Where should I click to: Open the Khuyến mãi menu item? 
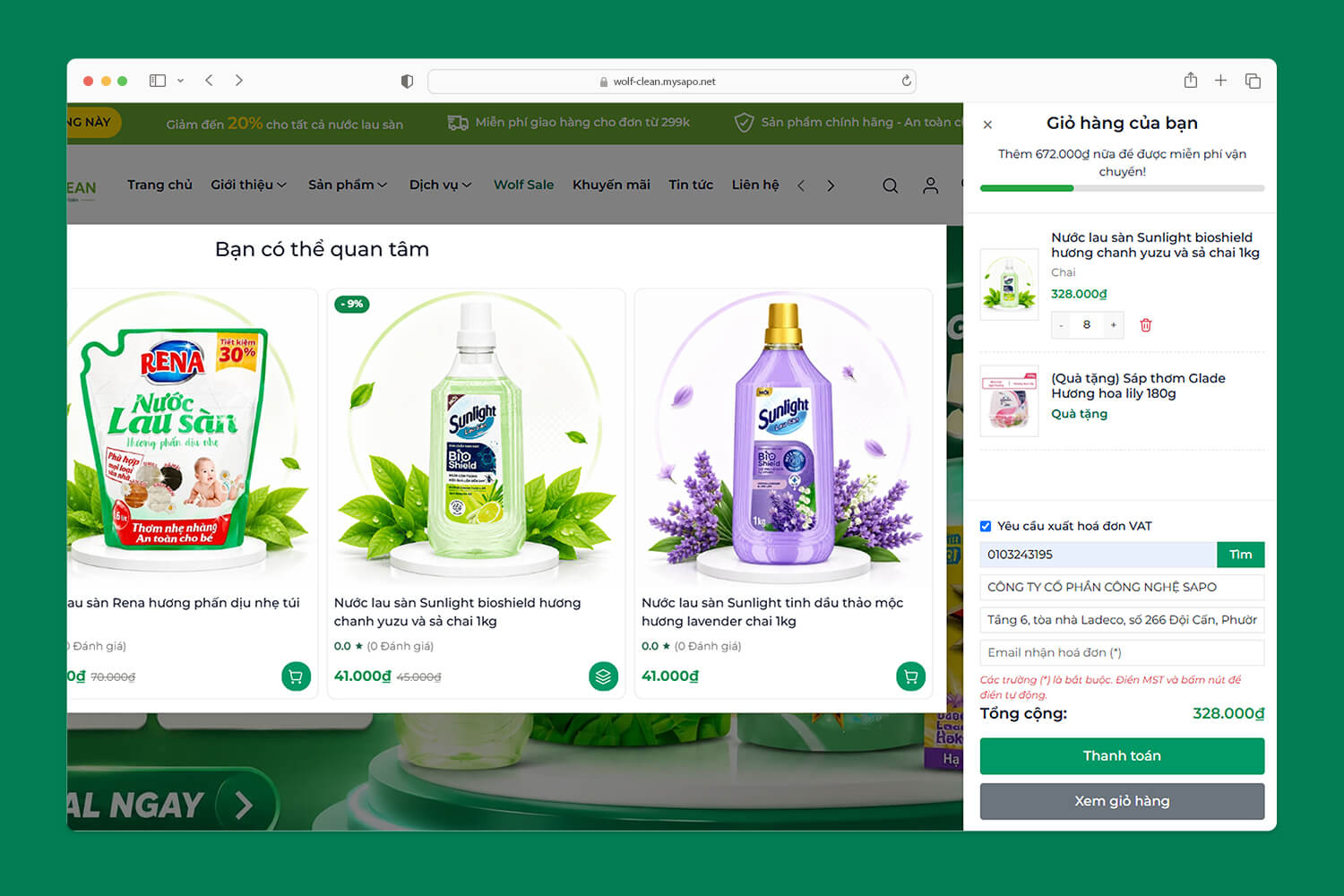pyautogui.click(x=611, y=185)
